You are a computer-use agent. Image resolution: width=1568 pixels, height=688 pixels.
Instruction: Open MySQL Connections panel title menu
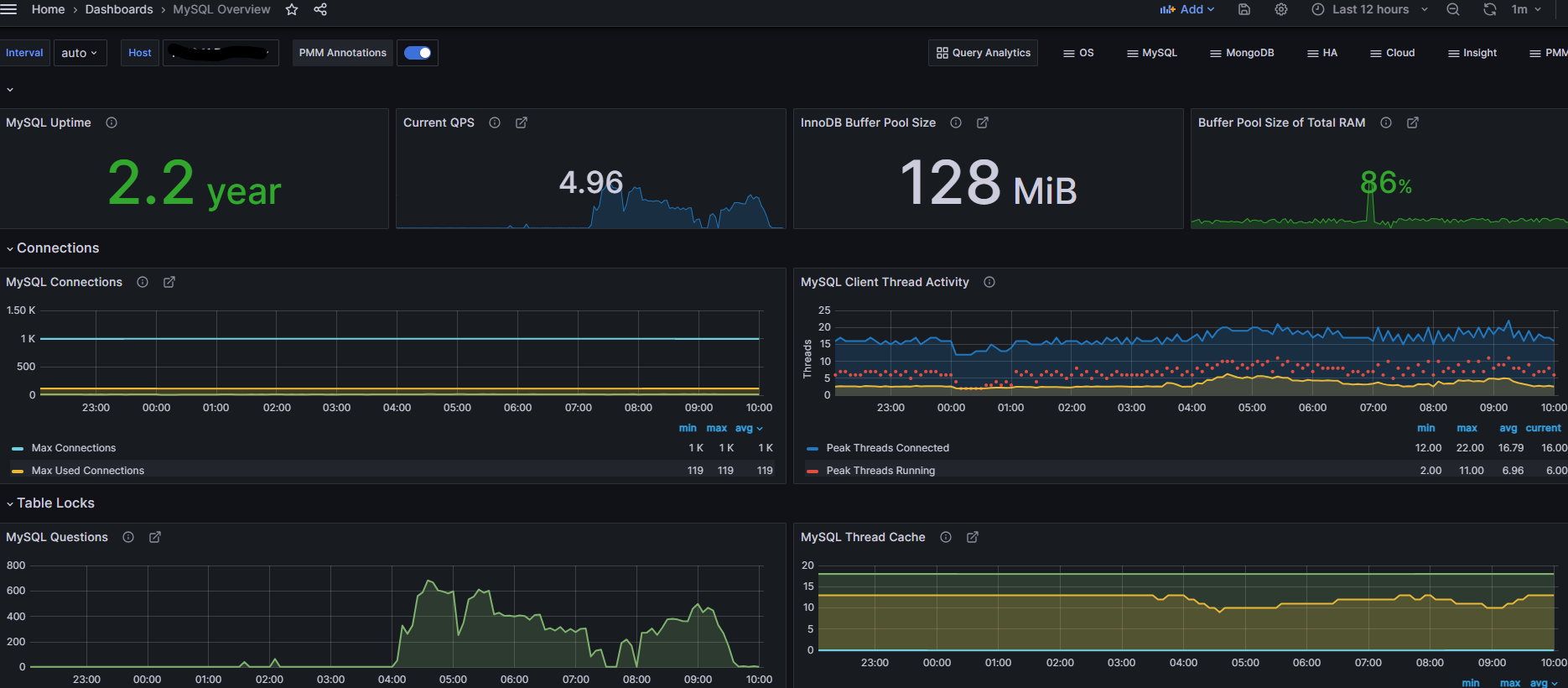click(64, 282)
